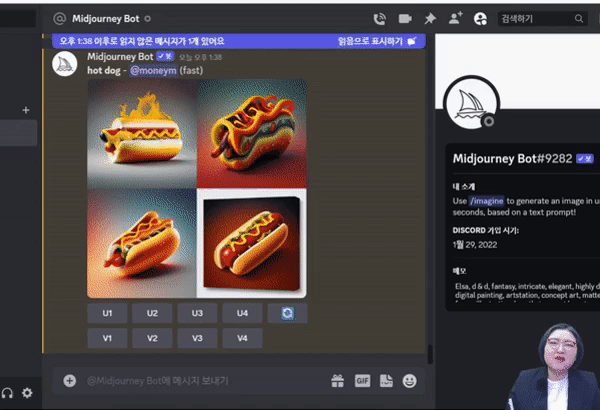Open the gift Nitro icon
This screenshot has width=600, height=410.
[337, 380]
